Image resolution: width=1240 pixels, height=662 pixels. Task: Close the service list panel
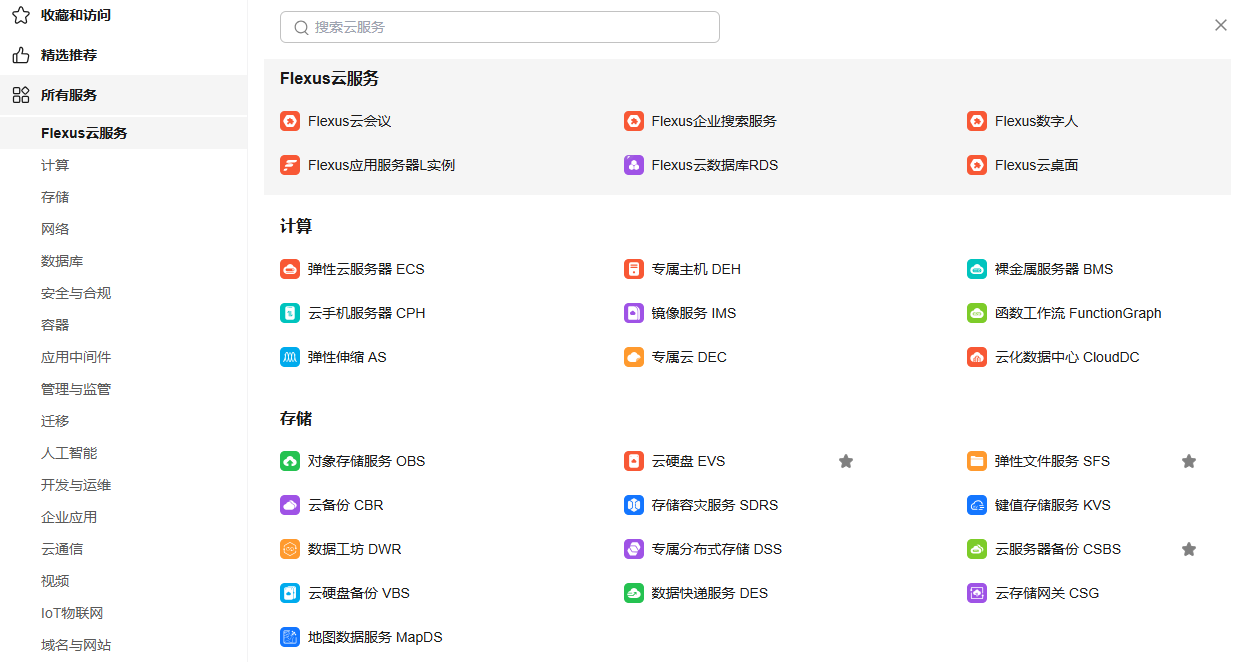(x=1221, y=25)
